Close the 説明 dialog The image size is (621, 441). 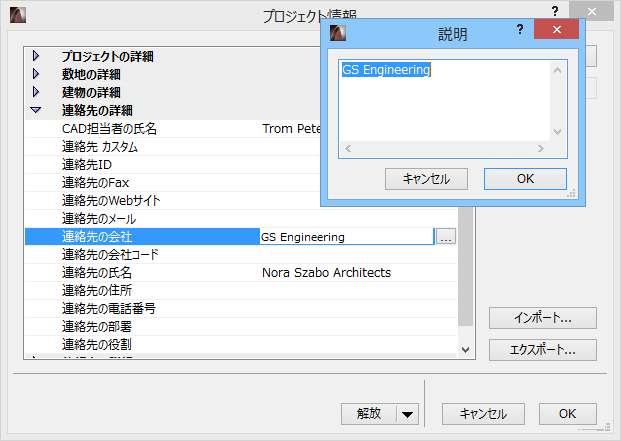click(x=556, y=29)
